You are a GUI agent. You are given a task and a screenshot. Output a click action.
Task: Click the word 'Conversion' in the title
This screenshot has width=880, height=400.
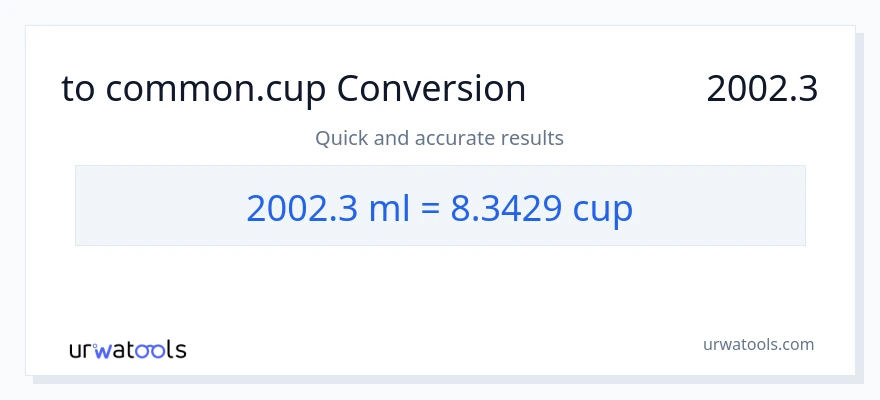[x=431, y=90]
